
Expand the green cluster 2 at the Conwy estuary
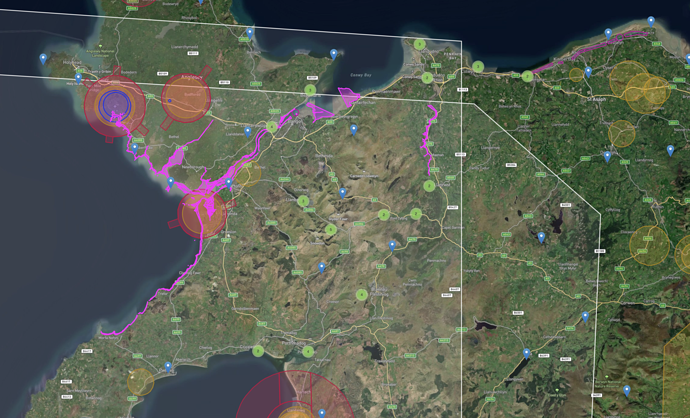point(427,78)
